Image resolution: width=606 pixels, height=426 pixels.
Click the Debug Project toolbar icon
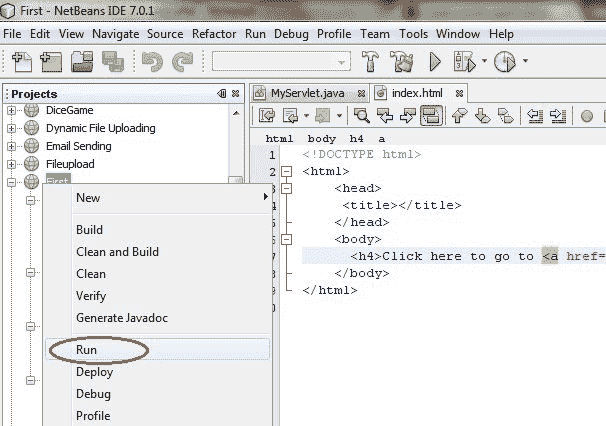click(465, 61)
